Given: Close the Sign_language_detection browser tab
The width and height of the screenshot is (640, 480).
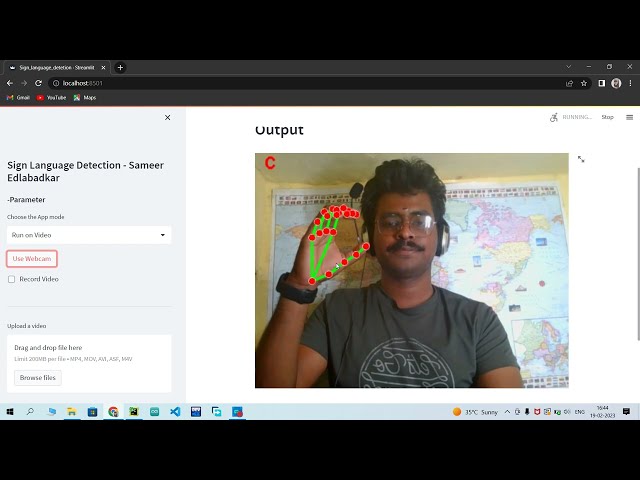Looking at the screenshot, I should [103, 68].
